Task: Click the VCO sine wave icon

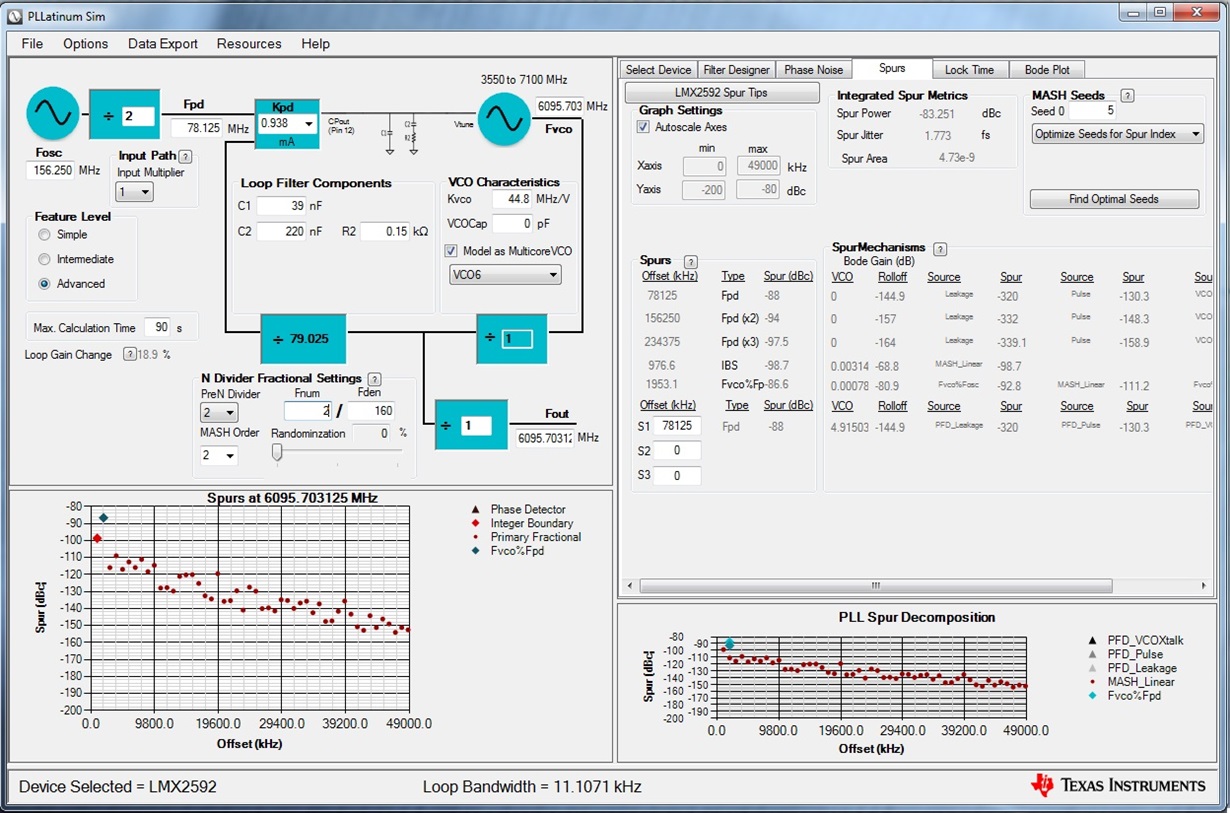Action: (504, 119)
